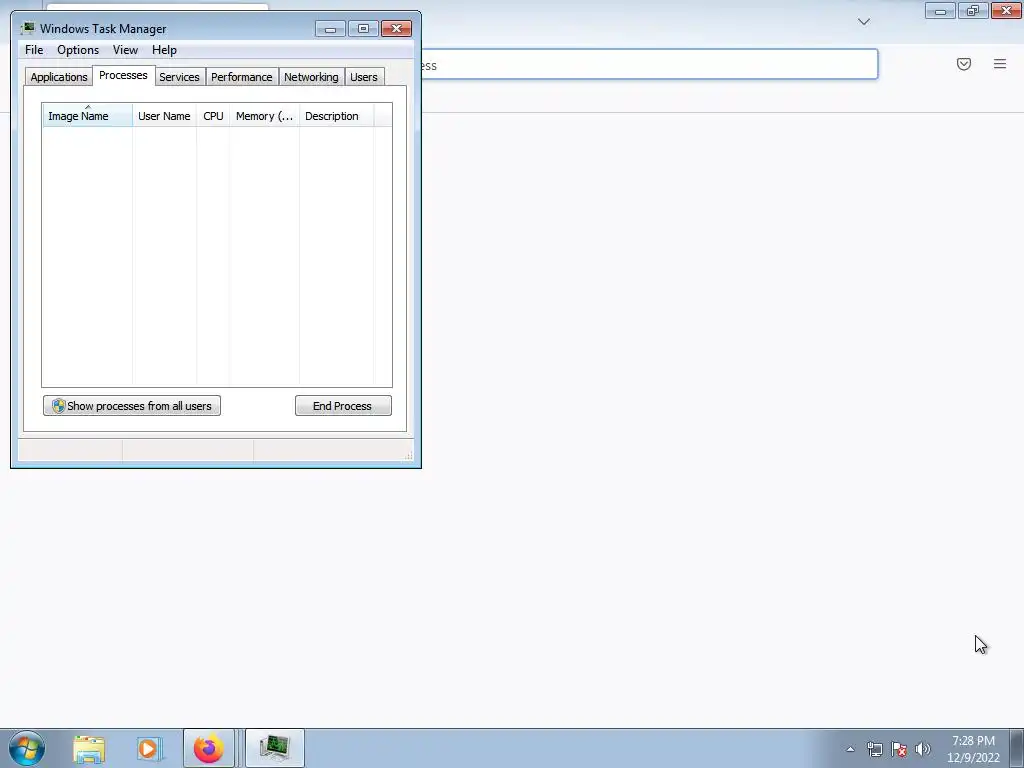The width and height of the screenshot is (1024, 768).
Task: Show hidden tray icons arrow
Action: coord(850,749)
